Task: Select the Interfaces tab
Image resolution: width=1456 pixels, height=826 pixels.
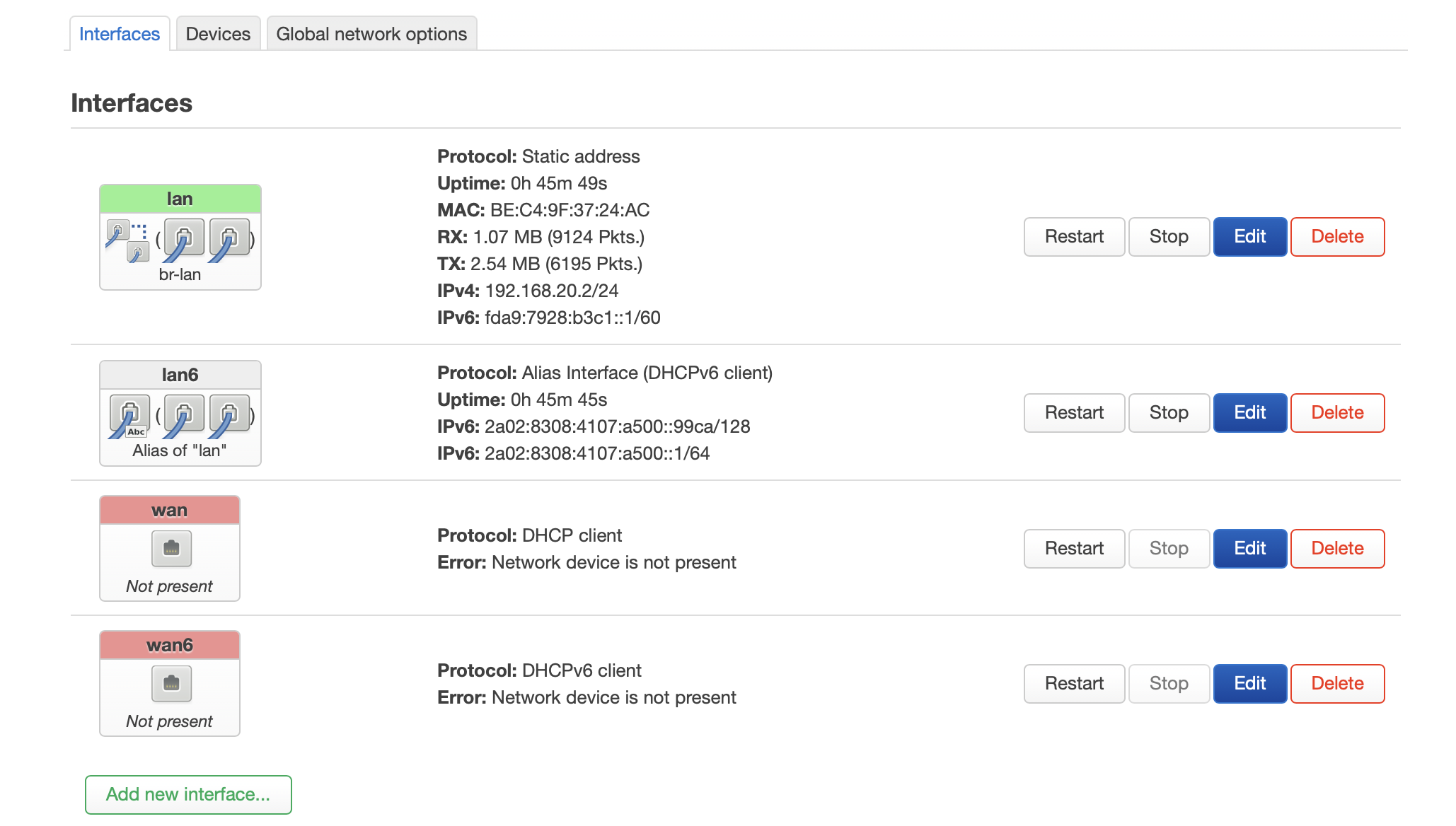Action: (x=120, y=34)
